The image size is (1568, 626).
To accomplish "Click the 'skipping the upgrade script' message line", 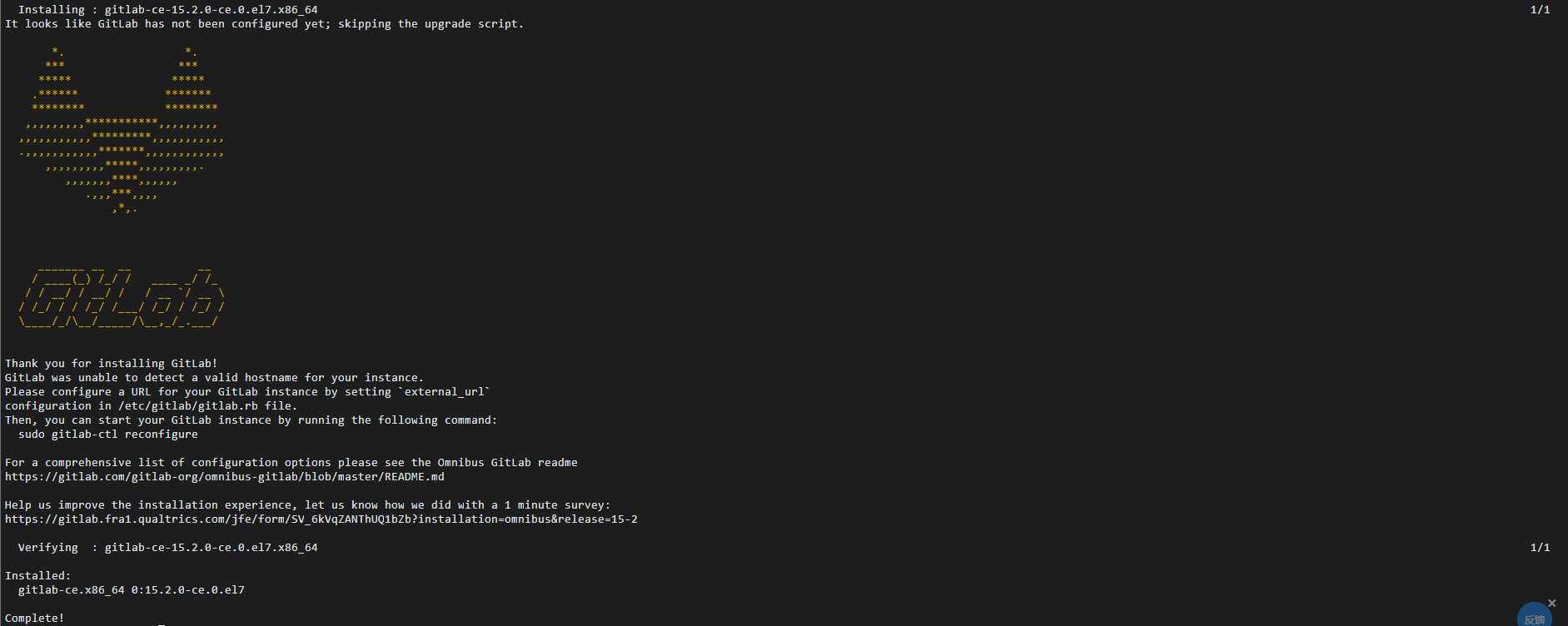I will 265,24.
